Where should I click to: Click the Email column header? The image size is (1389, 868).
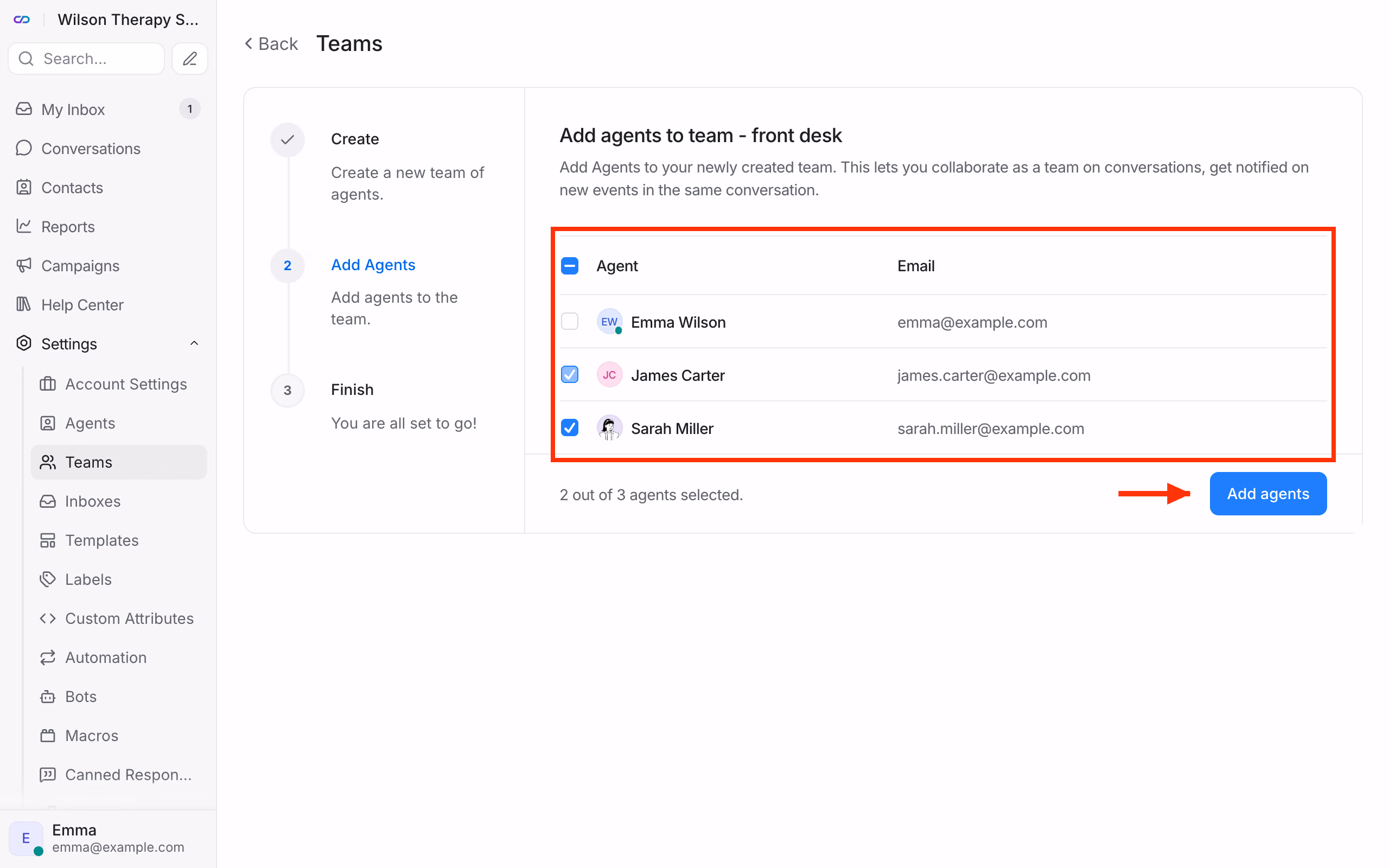coord(915,266)
